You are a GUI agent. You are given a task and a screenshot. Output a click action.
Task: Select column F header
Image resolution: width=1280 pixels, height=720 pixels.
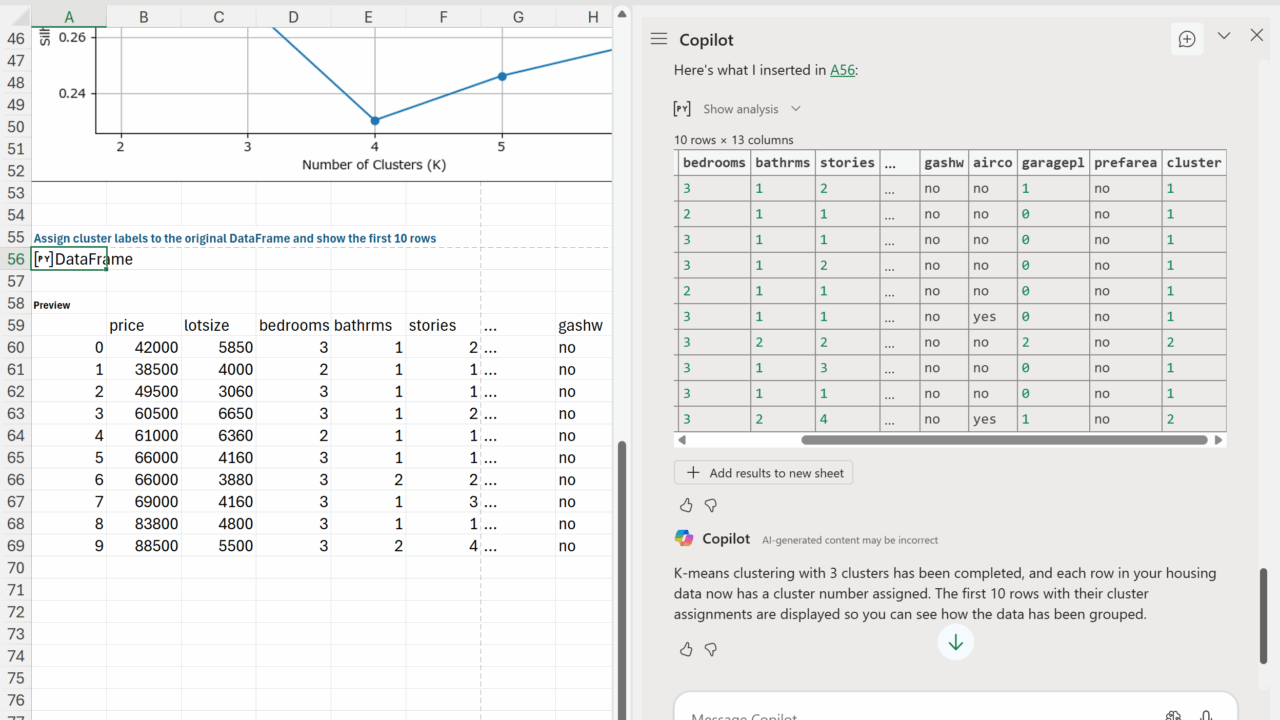coord(443,17)
